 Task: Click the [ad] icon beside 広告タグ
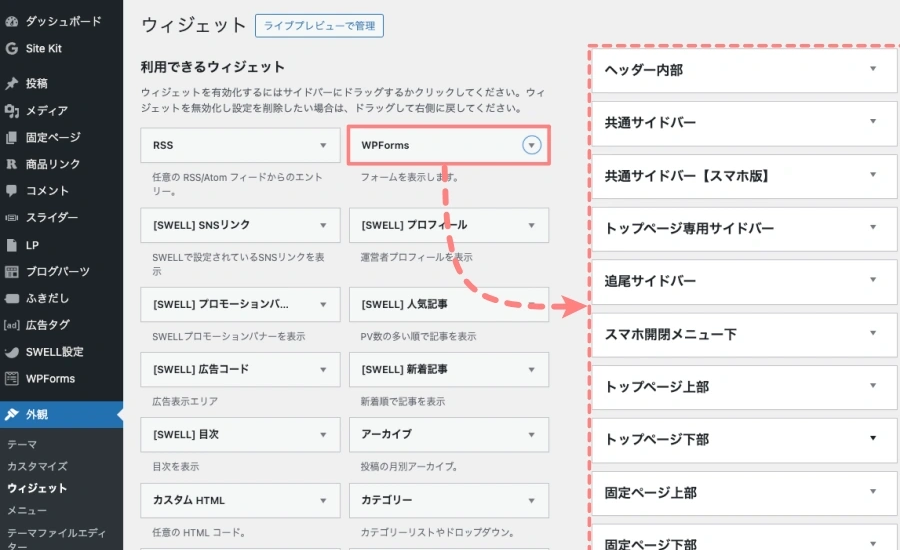(x=11, y=325)
